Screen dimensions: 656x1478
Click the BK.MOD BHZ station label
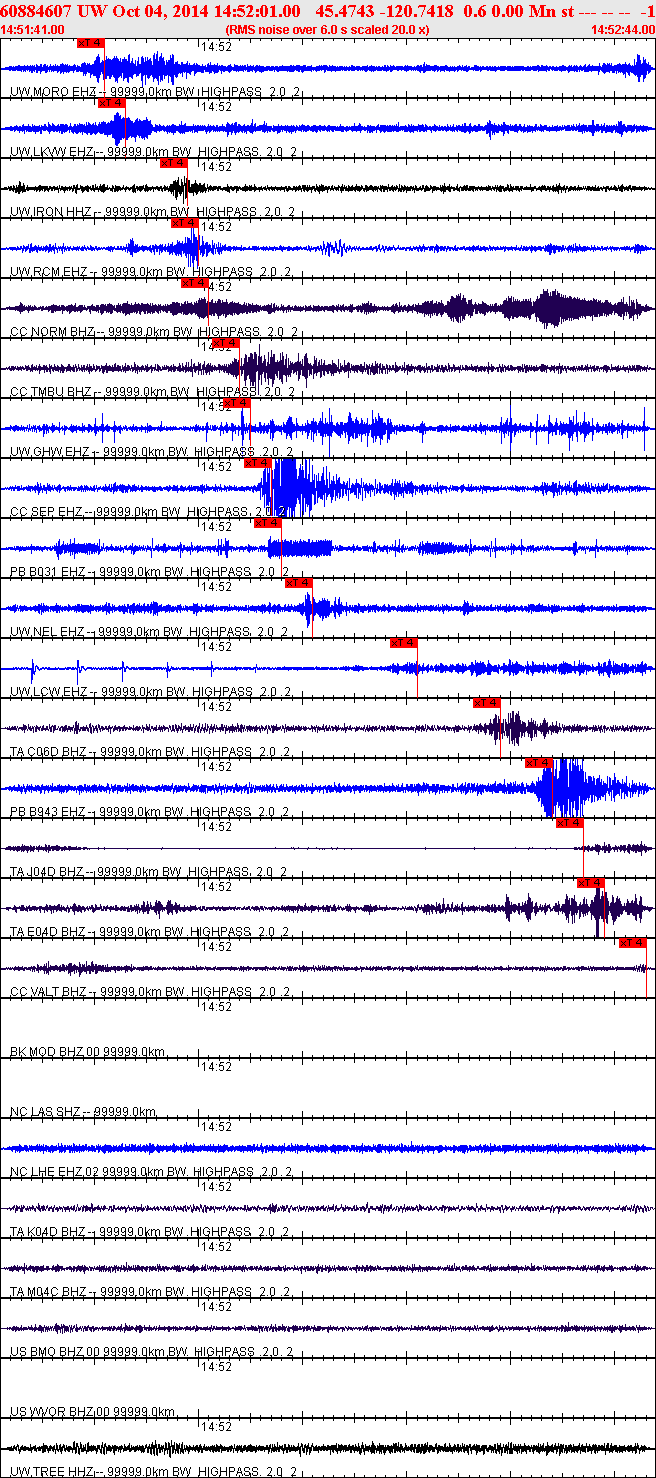(x=46, y=1052)
